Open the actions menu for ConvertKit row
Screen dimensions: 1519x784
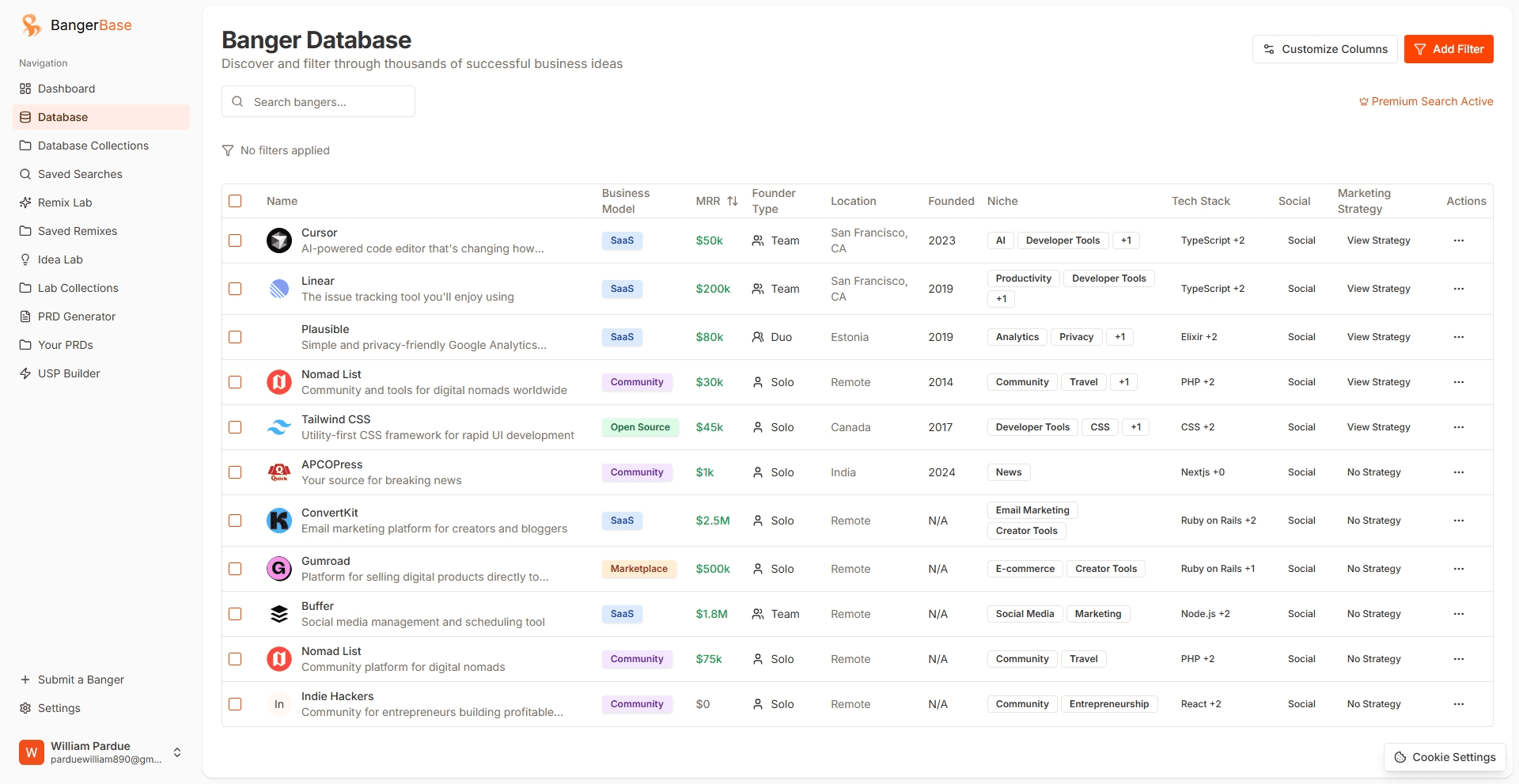pyautogui.click(x=1459, y=521)
